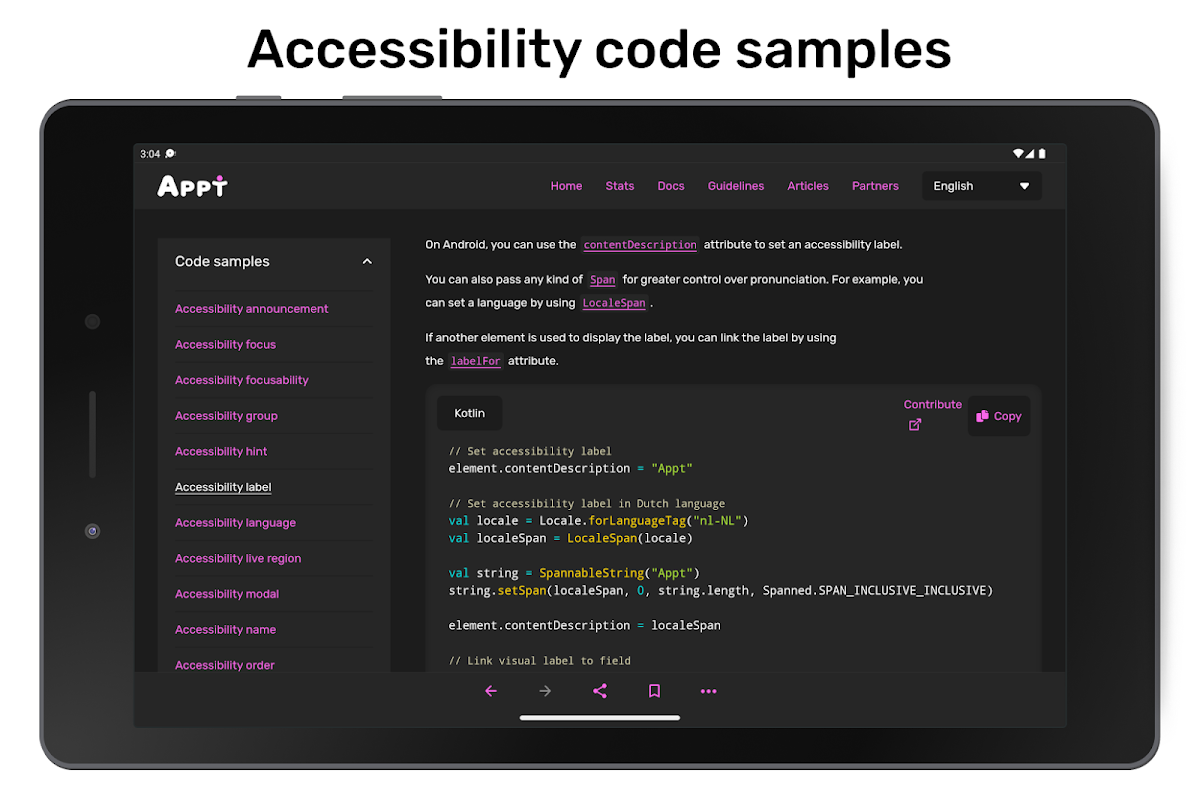Open the Span inline code link
This screenshot has height=800, width=1200.
603,280
